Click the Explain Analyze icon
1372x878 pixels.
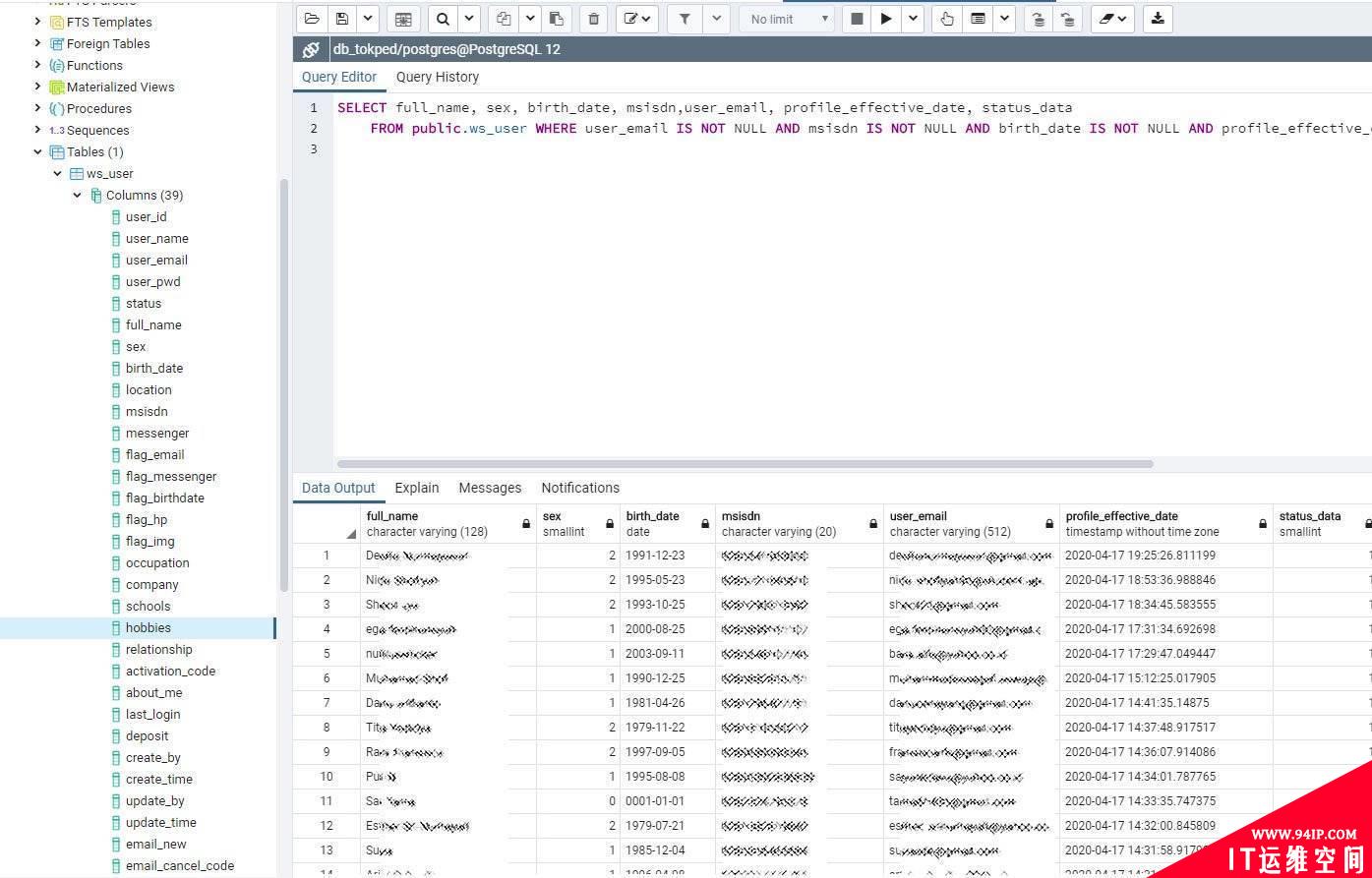[x=978, y=19]
